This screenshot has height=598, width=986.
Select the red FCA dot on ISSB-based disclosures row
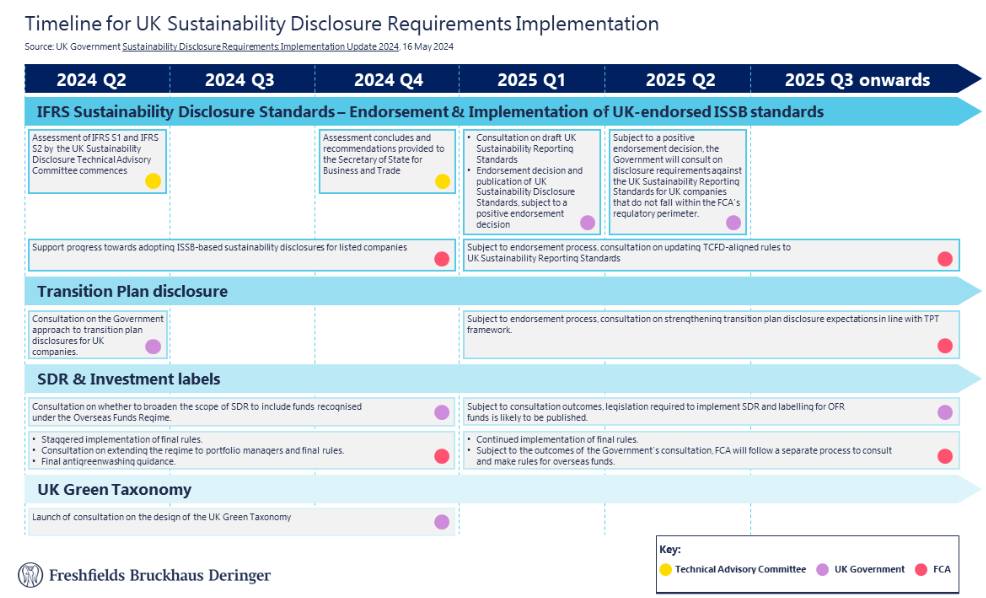click(x=441, y=258)
